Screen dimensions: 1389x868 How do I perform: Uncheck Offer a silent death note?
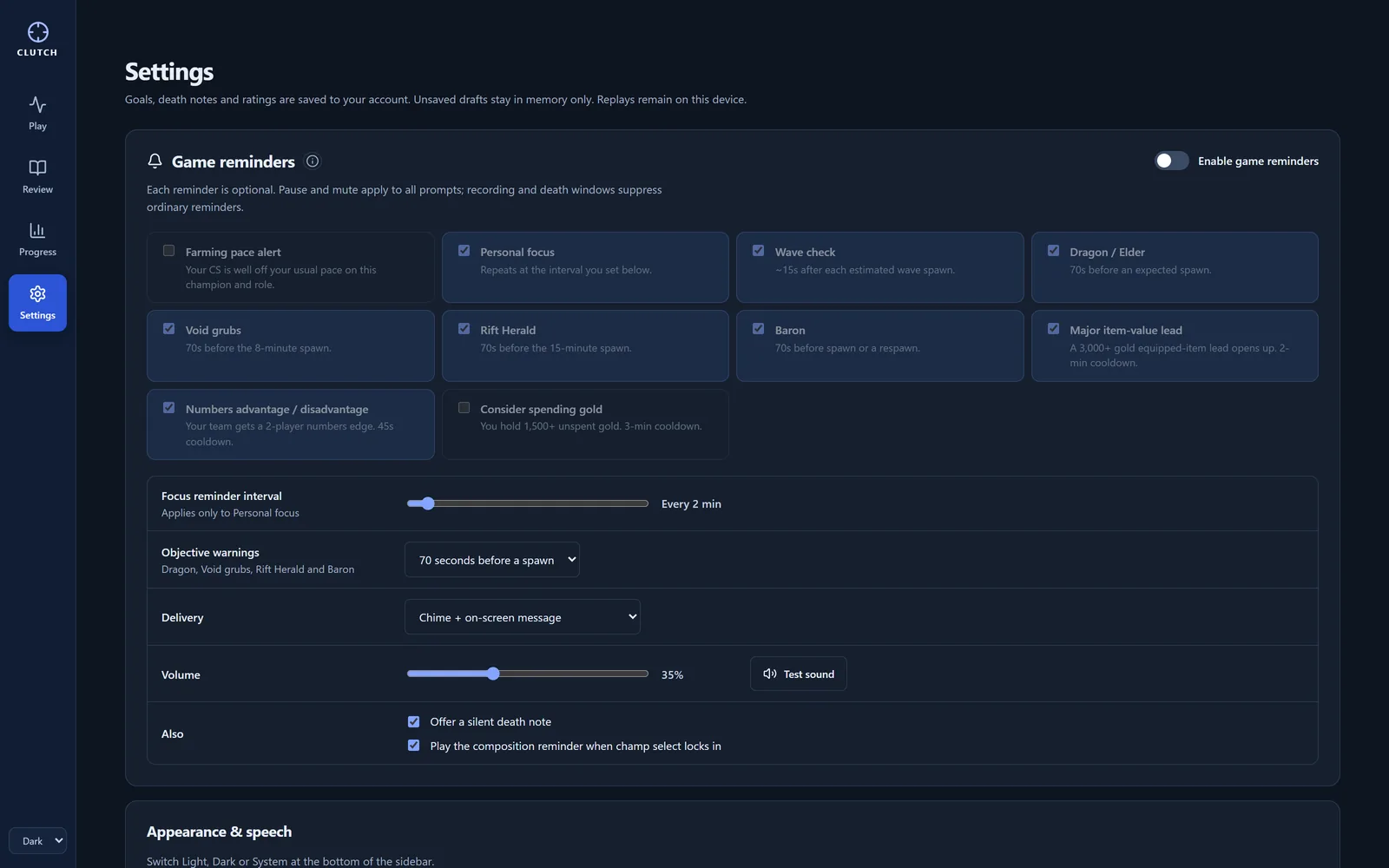tap(413, 721)
